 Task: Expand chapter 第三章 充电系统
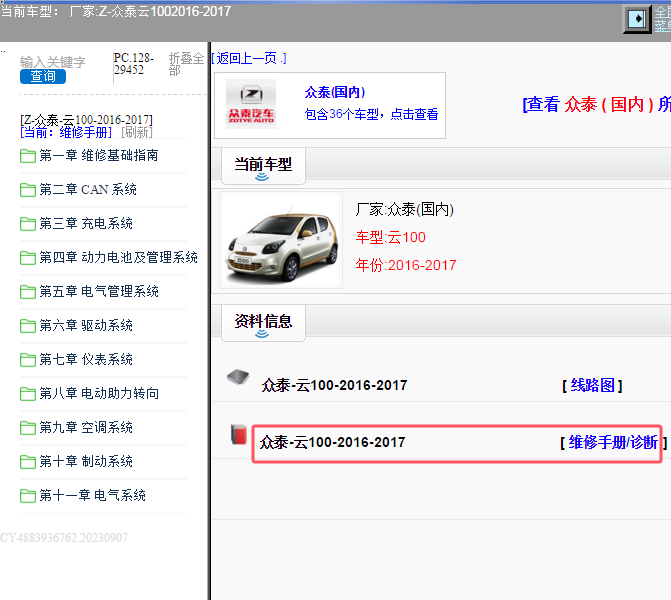pyautogui.click(x=86, y=223)
